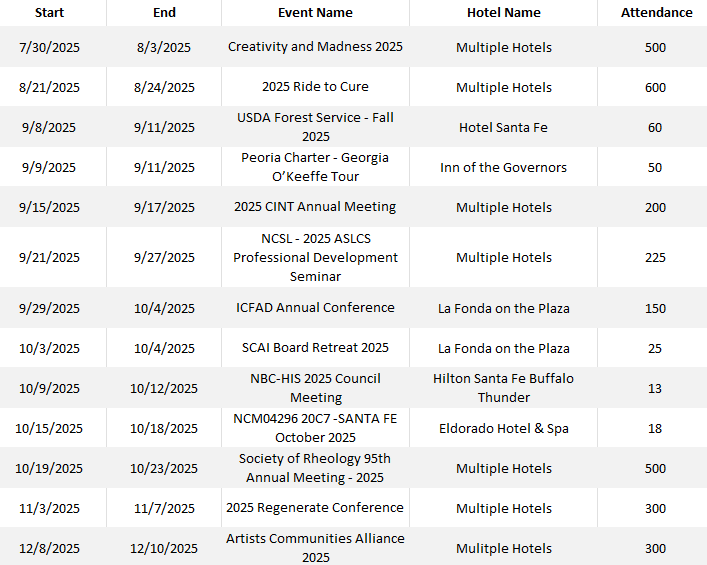Select the 2025 CINT Annual Meeting cell
The width and height of the screenshot is (707, 565).
point(315,207)
